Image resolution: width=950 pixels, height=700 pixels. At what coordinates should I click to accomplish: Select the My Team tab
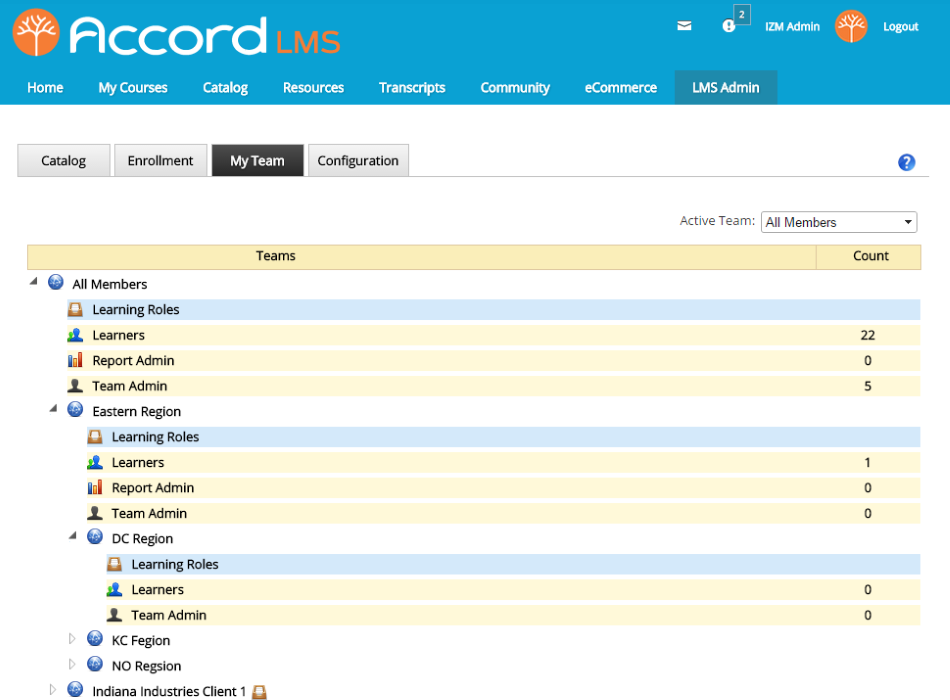257,161
